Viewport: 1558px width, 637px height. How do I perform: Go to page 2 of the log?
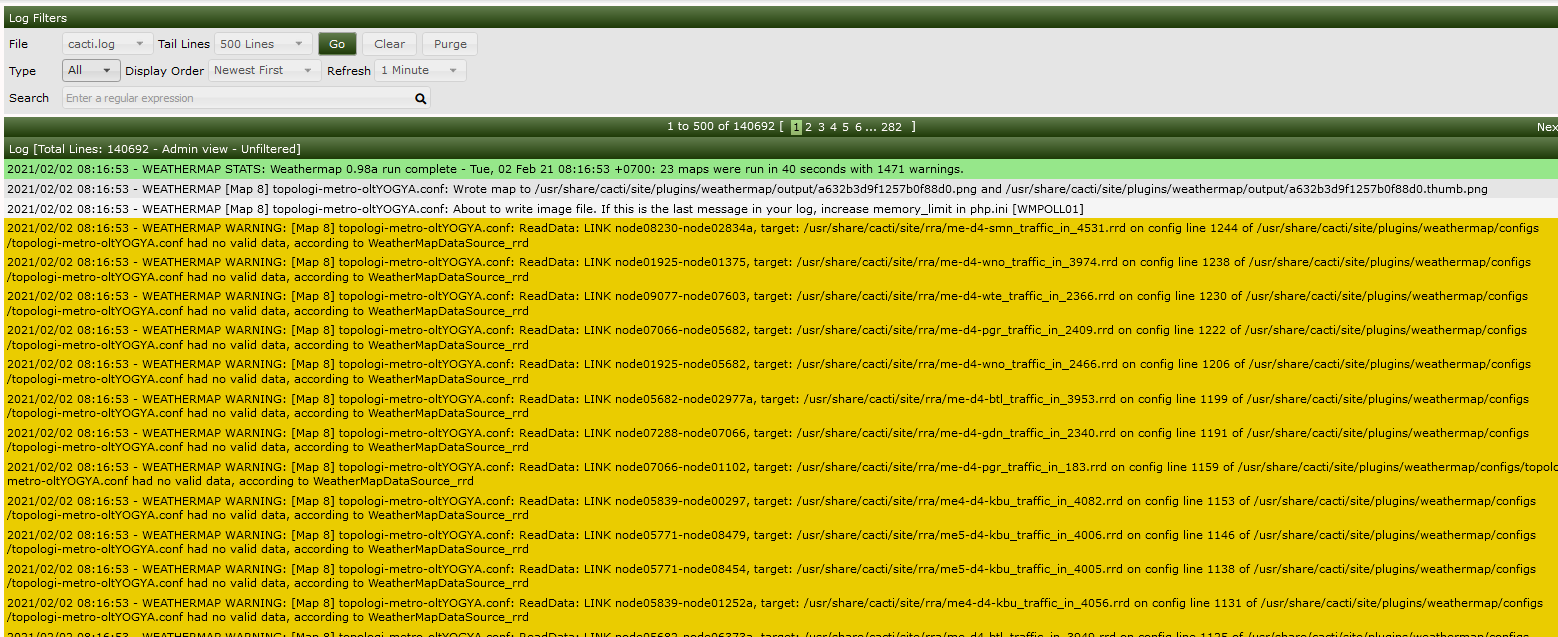[808, 127]
